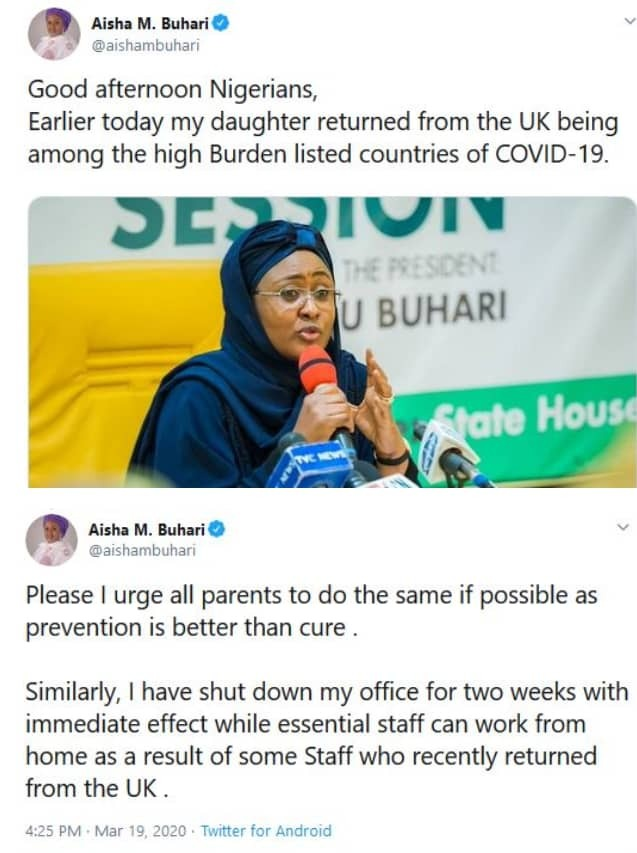Open the Twitter for Android source link
637x853 pixels.
pos(266,830)
